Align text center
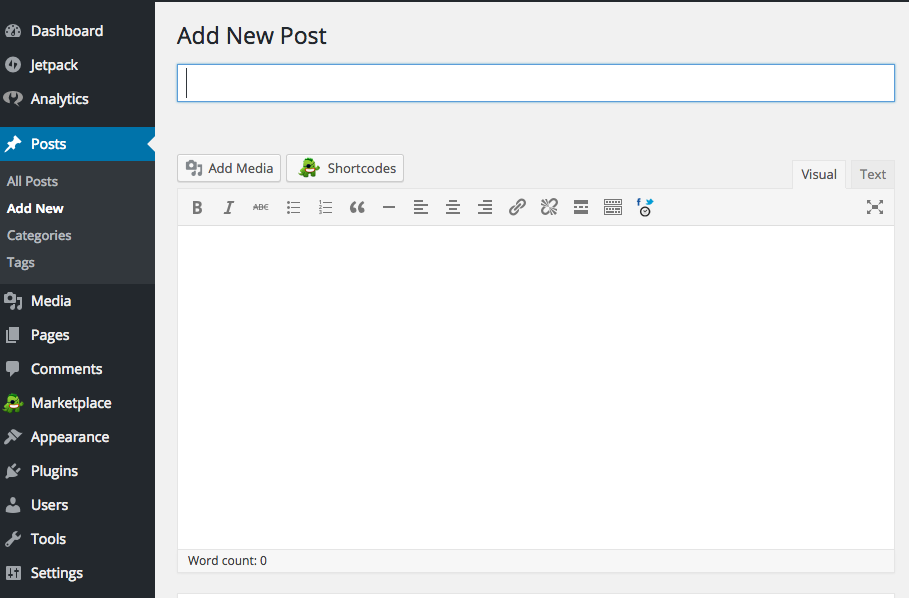The width and height of the screenshot is (909, 598). click(x=453, y=207)
